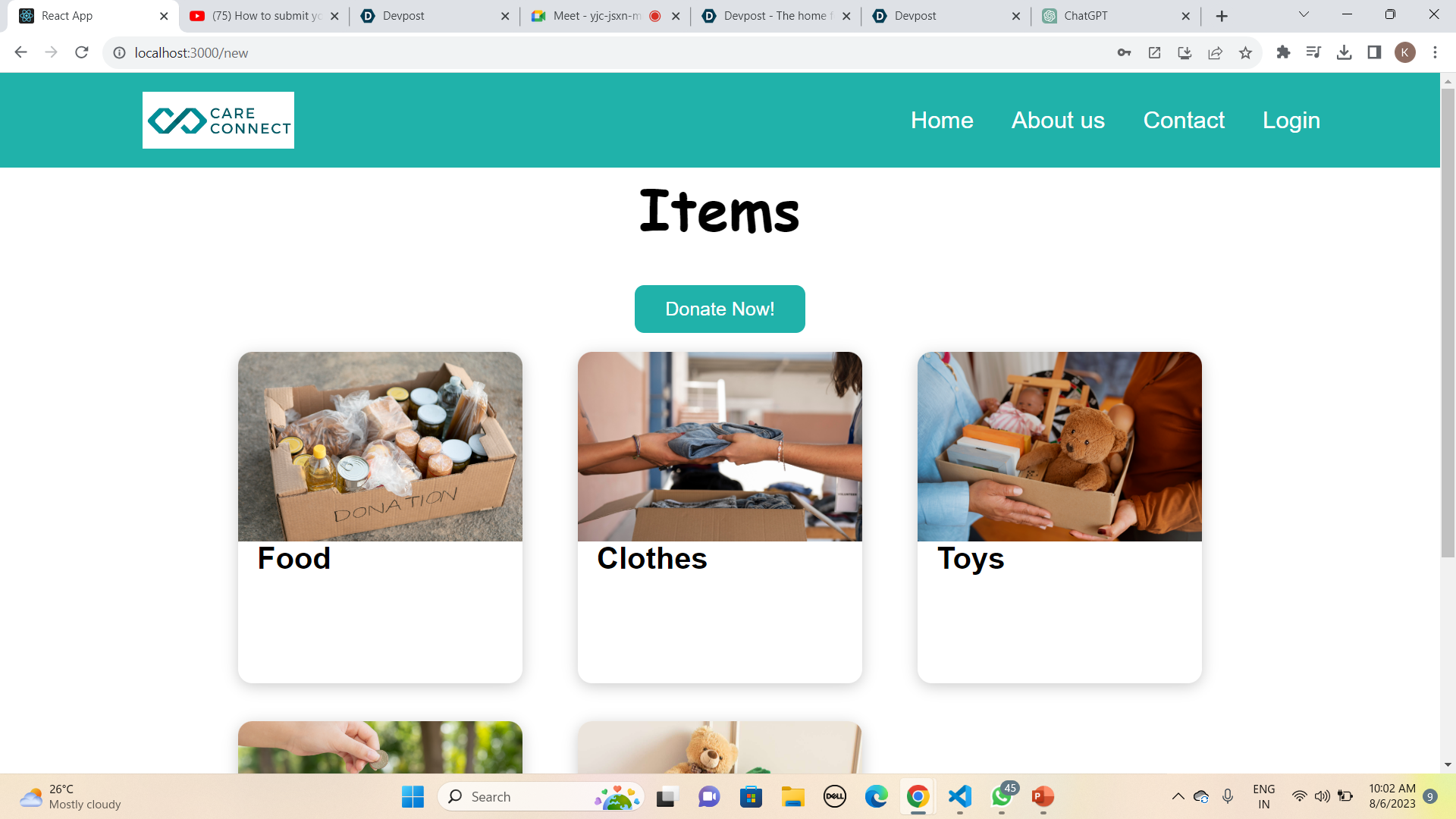This screenshot has height=819, width=1456.
Task: Expand the tab search chevron
Action: tap(1304, 15)
